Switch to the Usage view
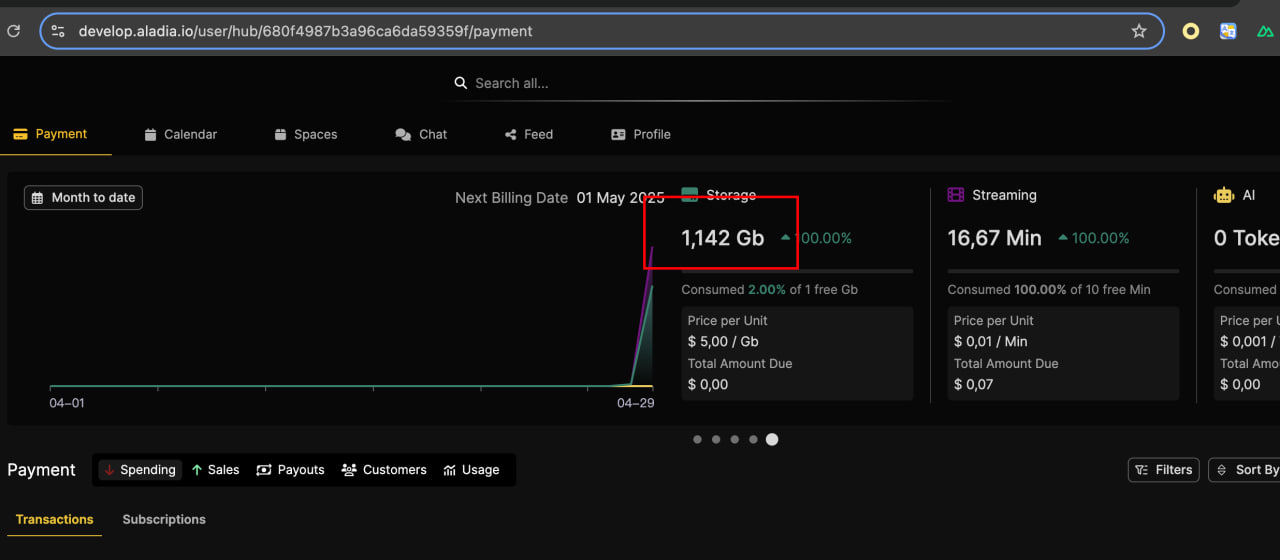Image resolution: width=1280 pixels, height=560 pixels. (471, 470)
